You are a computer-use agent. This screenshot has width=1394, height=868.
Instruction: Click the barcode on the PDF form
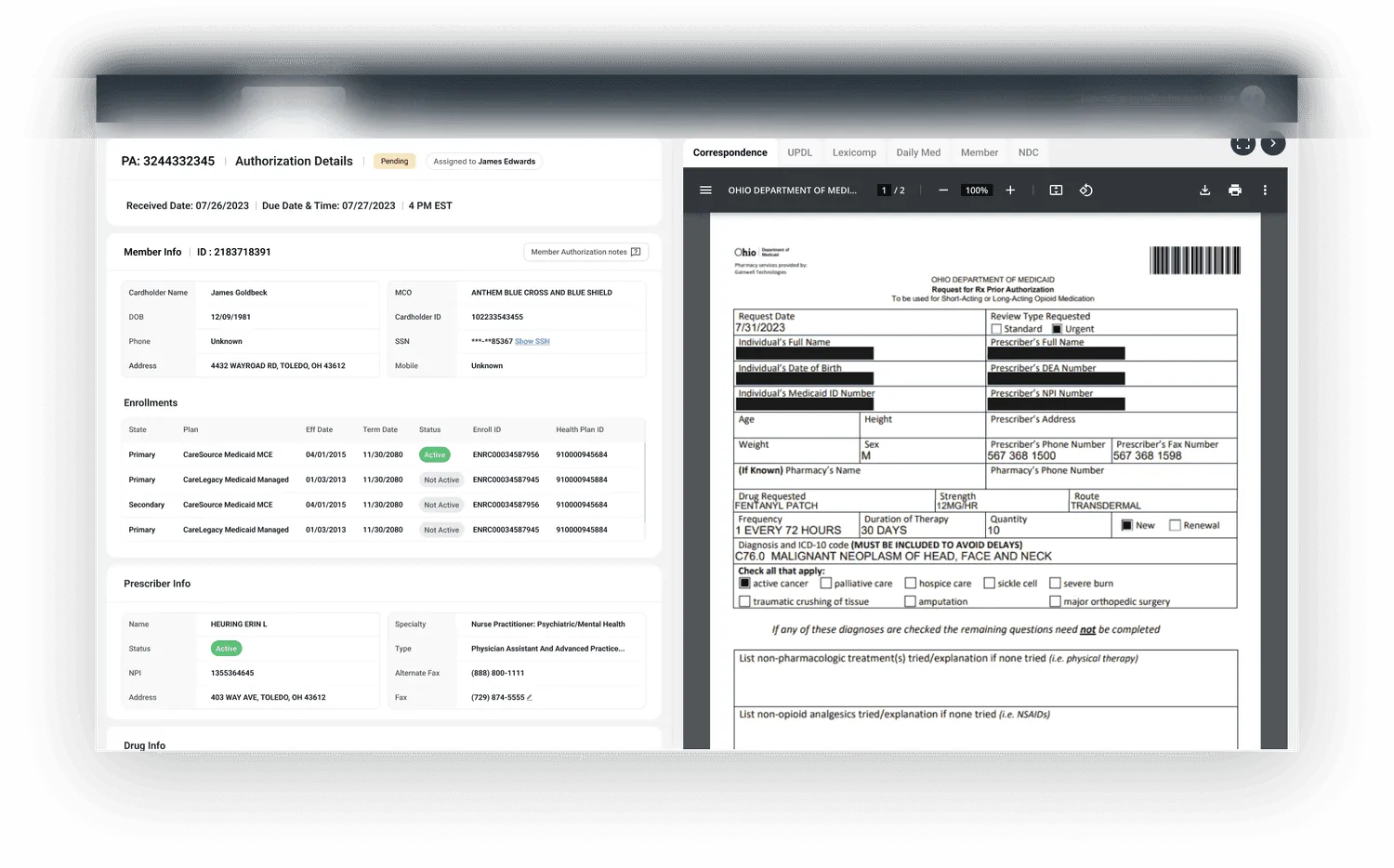coord(1195,260)
